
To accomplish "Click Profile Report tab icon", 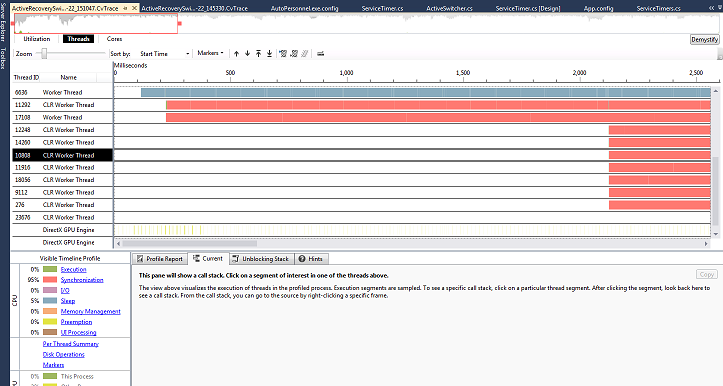I will point(140,259).
